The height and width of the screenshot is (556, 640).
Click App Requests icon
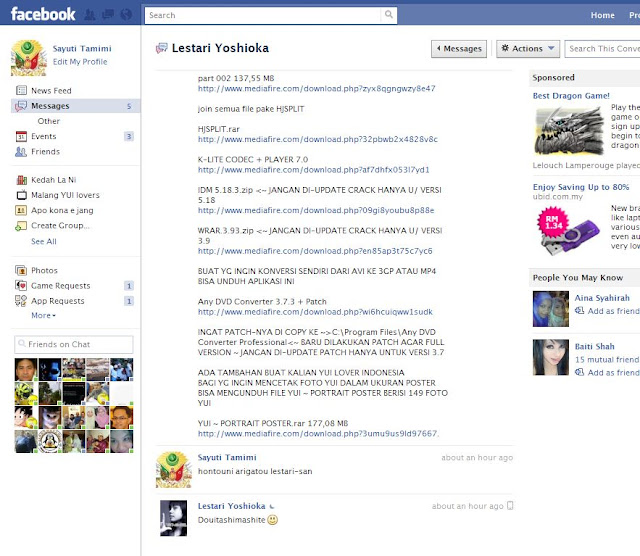(x=21, y=301)
